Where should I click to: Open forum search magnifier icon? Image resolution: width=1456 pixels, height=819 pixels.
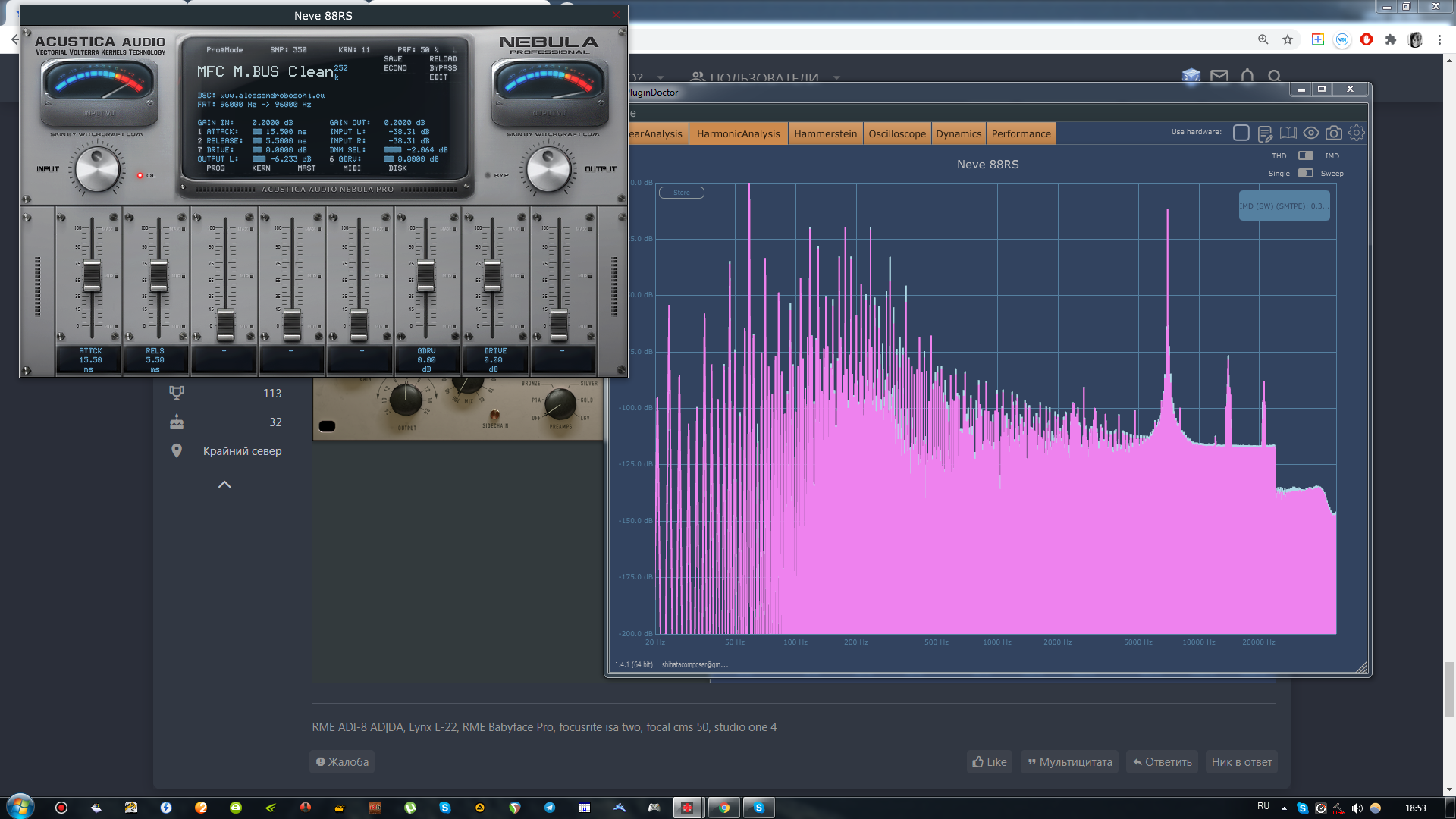click(x=1275, y=76)
